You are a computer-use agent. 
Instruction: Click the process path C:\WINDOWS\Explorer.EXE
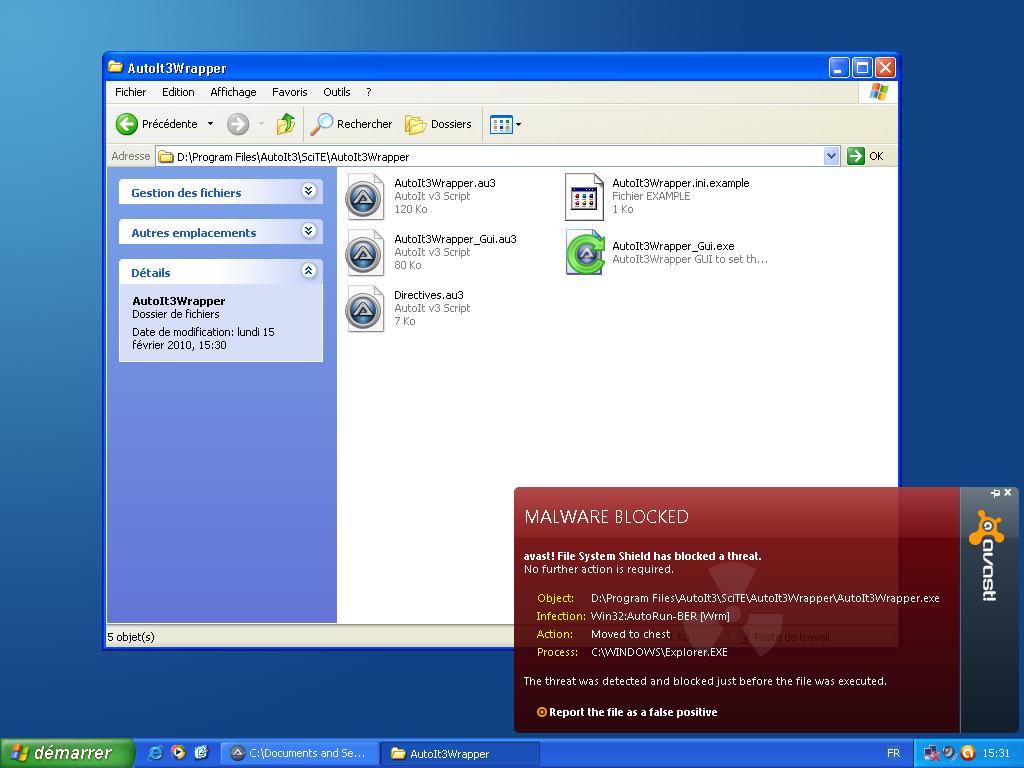pyautogui.click(x=659, y=652)
